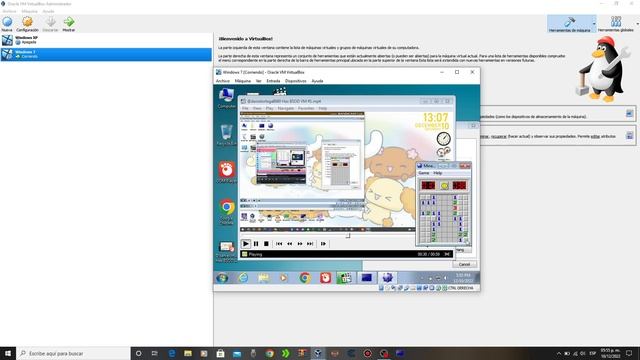
Task: Click the frame-step button in media player
Action: coord(323,244)
